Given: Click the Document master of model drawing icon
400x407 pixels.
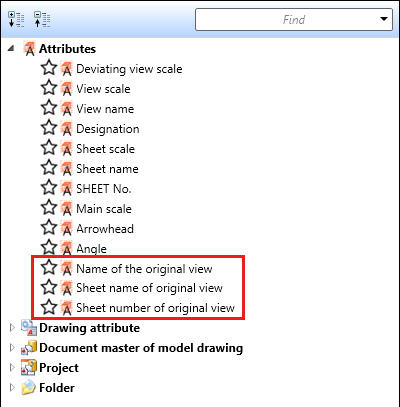Looking at the screenshot, I should point(29,348).
